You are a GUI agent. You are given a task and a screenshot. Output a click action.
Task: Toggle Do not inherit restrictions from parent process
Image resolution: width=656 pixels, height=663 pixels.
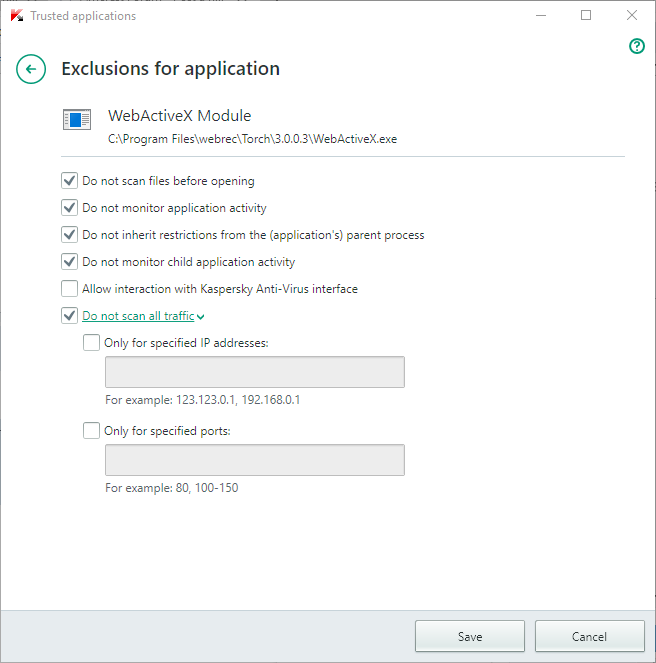click(x=69, y=235)
